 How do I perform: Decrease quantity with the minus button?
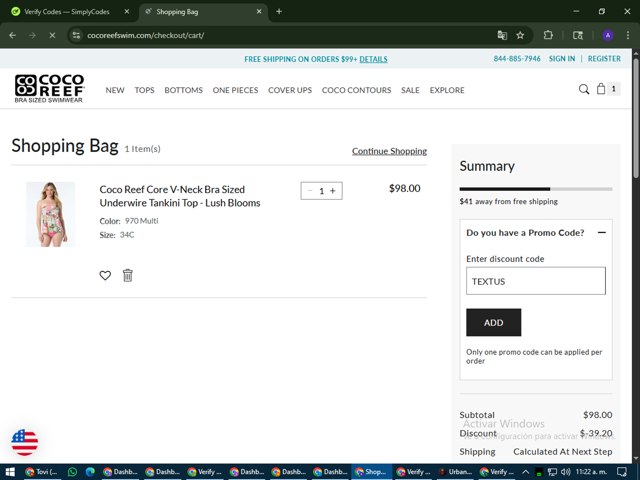pos(310,191)
